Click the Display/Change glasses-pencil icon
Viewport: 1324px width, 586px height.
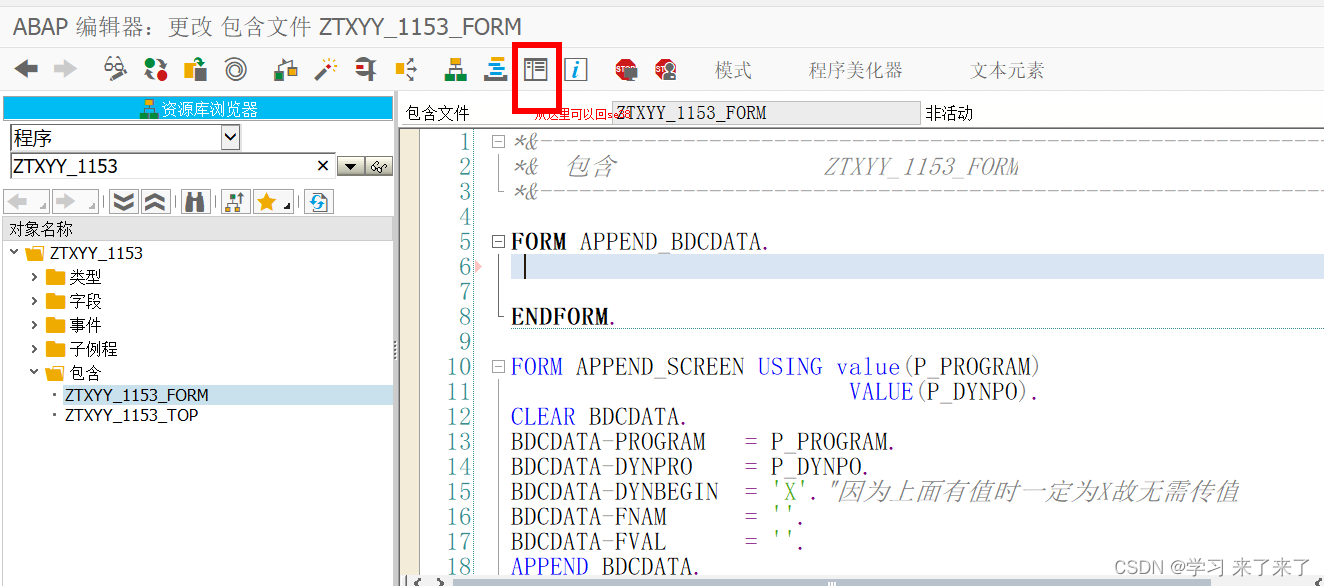coord(116,69)
